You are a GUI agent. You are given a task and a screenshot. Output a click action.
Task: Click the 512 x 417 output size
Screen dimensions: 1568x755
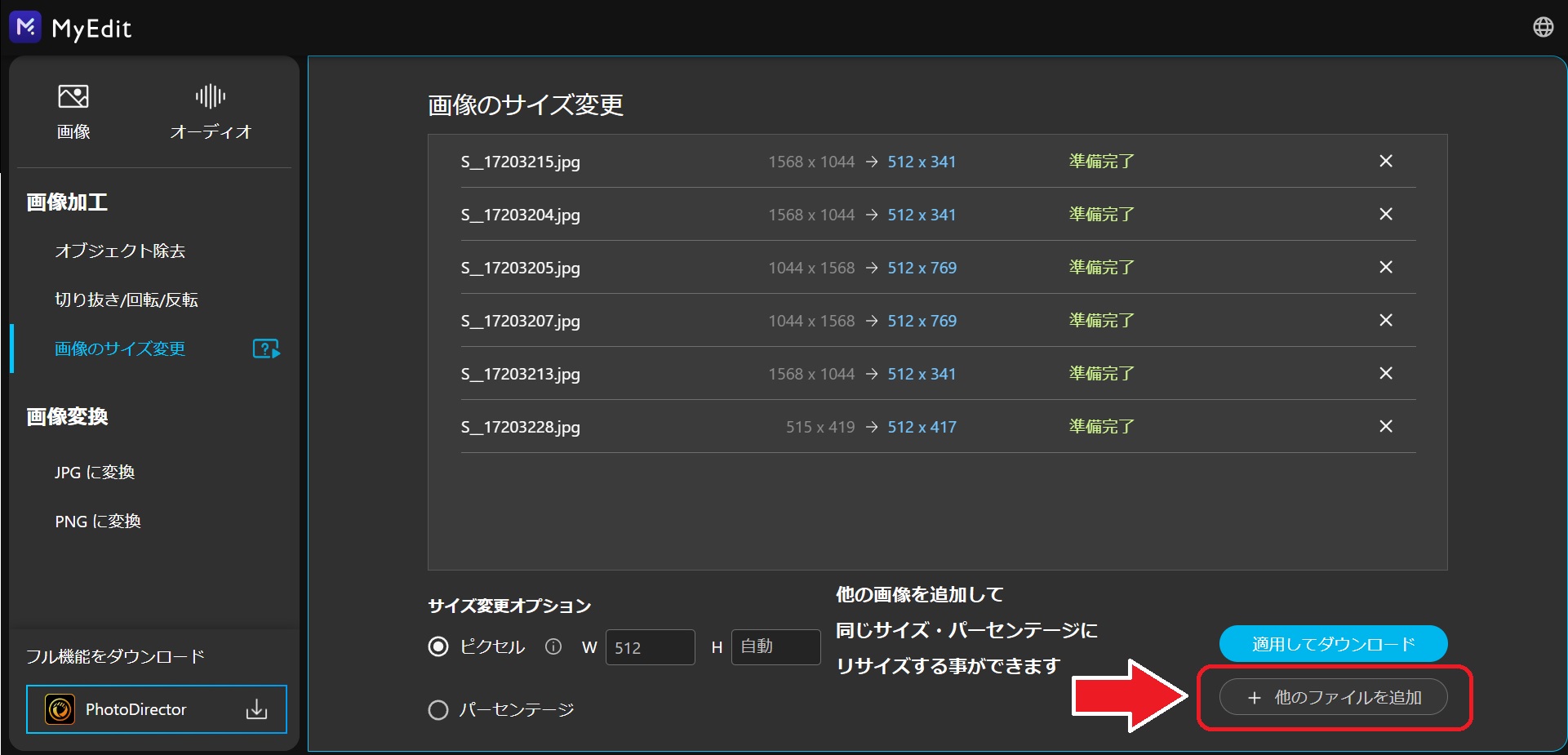click(x=922, y=427)
